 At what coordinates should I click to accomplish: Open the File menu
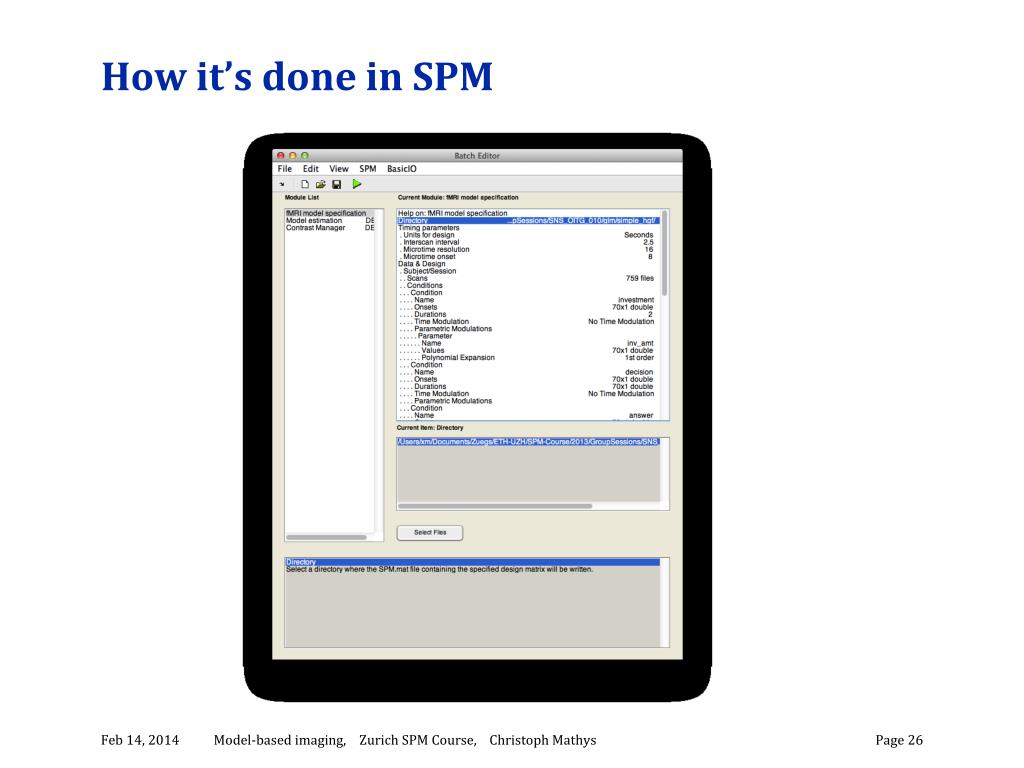285,168
